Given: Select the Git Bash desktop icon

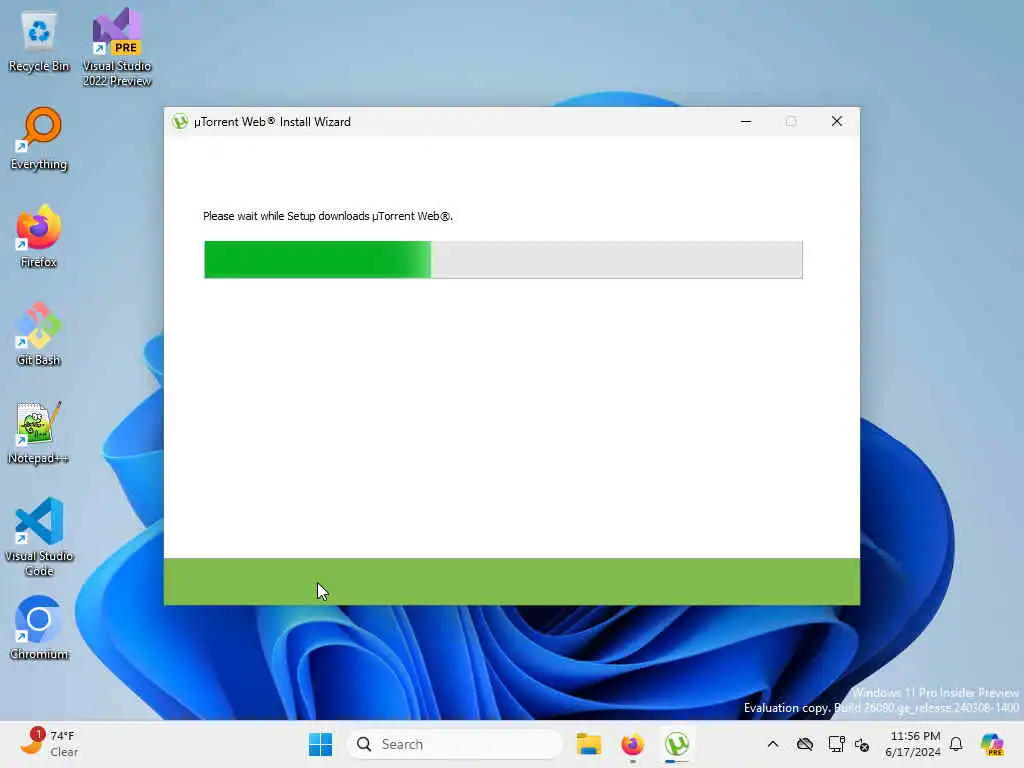Looking at the screenshot, I should tap(39, 334).
